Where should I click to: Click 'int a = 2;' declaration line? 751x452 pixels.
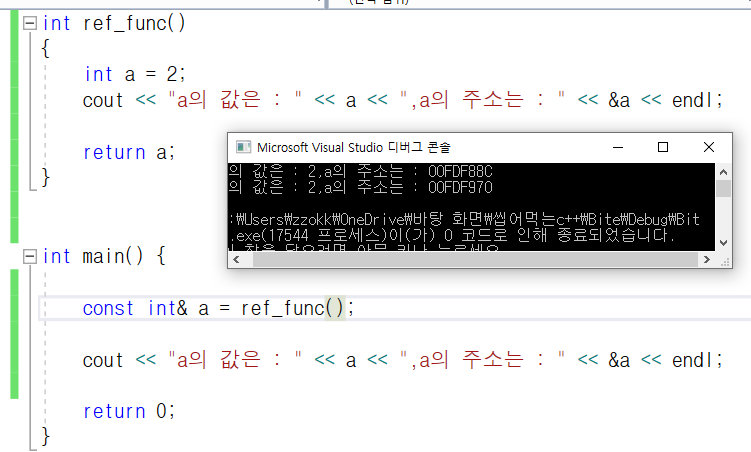pos(135,74)
